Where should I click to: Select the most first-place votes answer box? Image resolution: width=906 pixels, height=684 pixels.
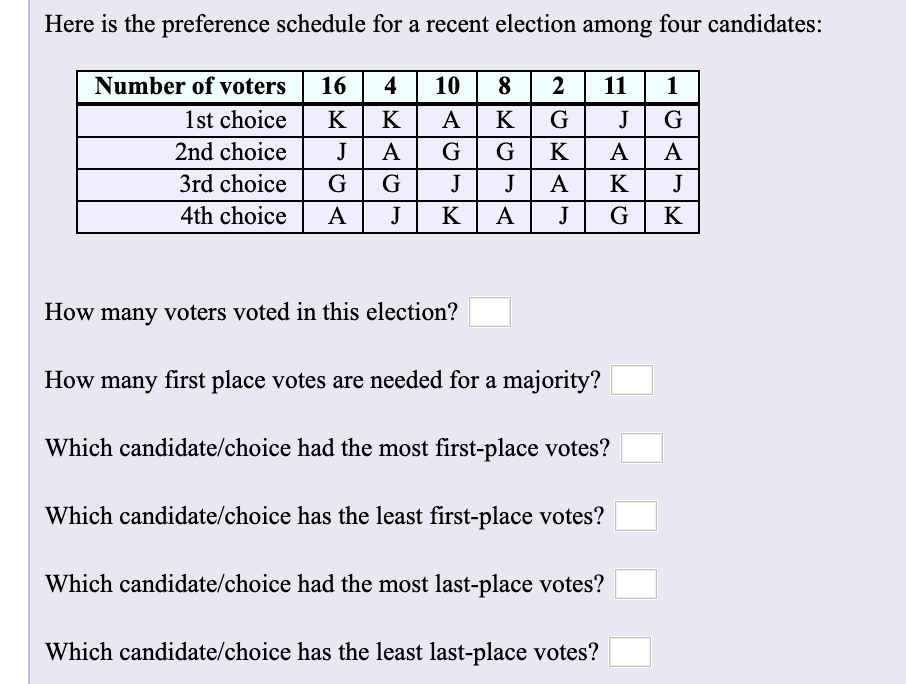coord(643,448)
